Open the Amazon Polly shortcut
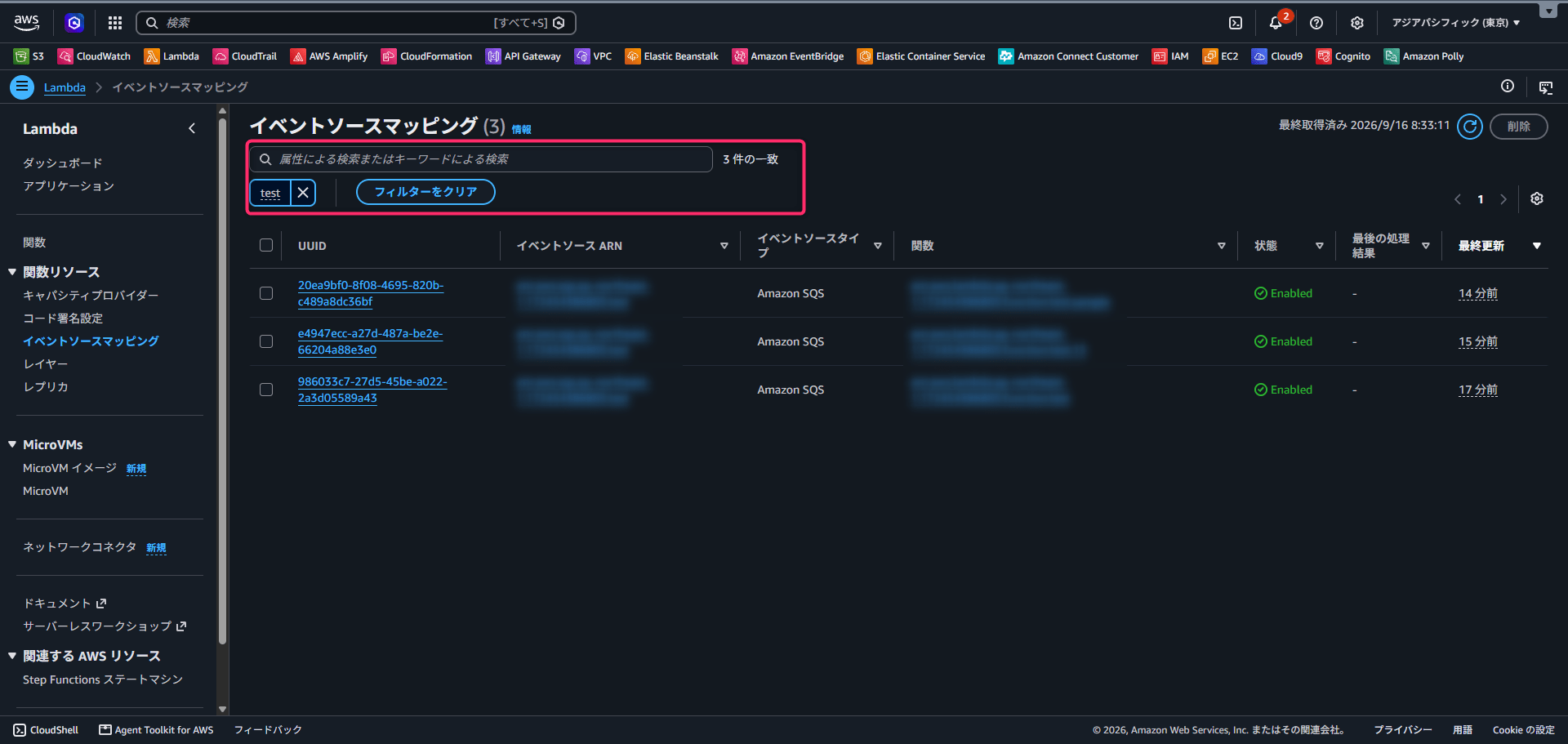The height and width of the screenshot is (744, 1568). click(1424, 56)
